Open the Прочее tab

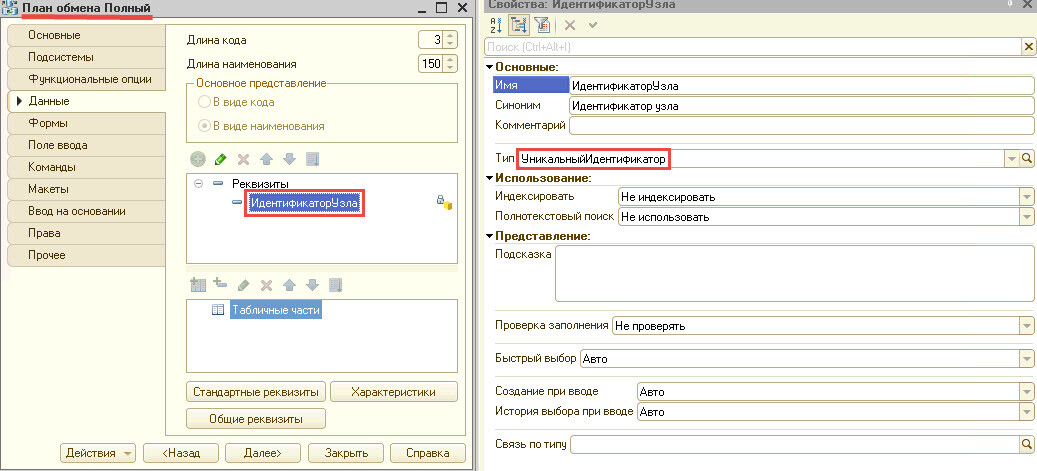[86, 255]
